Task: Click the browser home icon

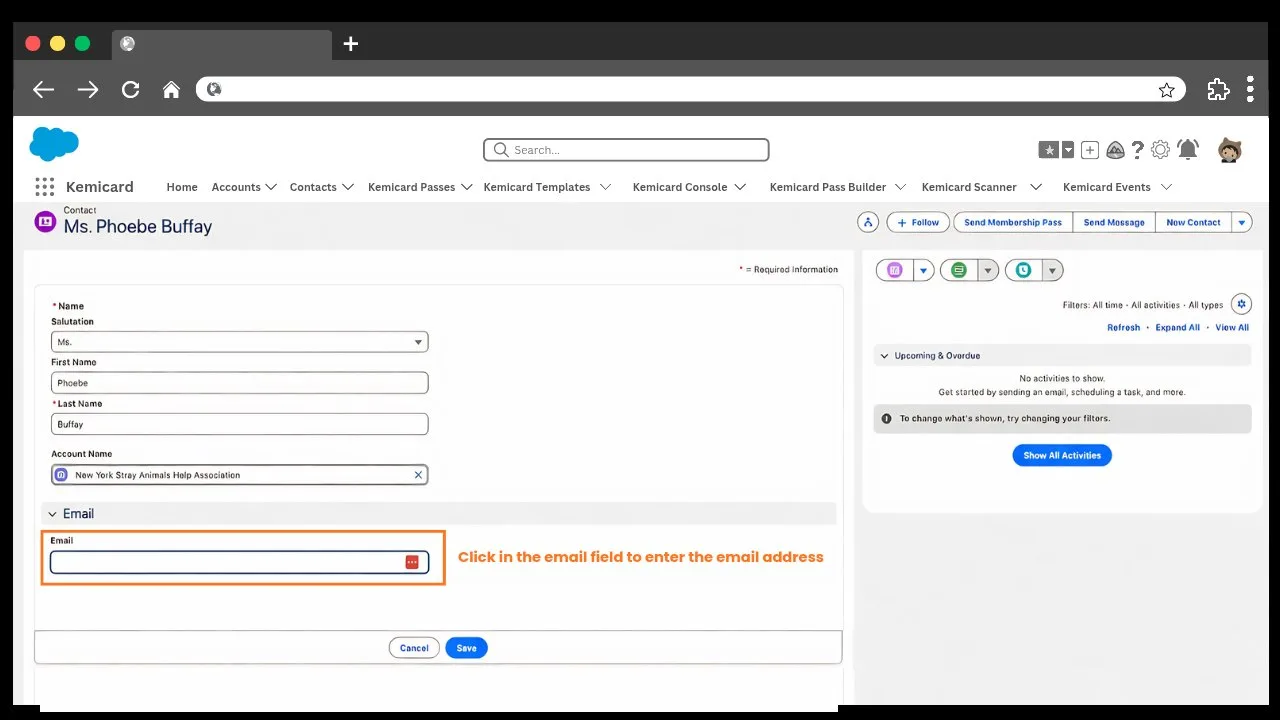Action: [x=171, y=89]
